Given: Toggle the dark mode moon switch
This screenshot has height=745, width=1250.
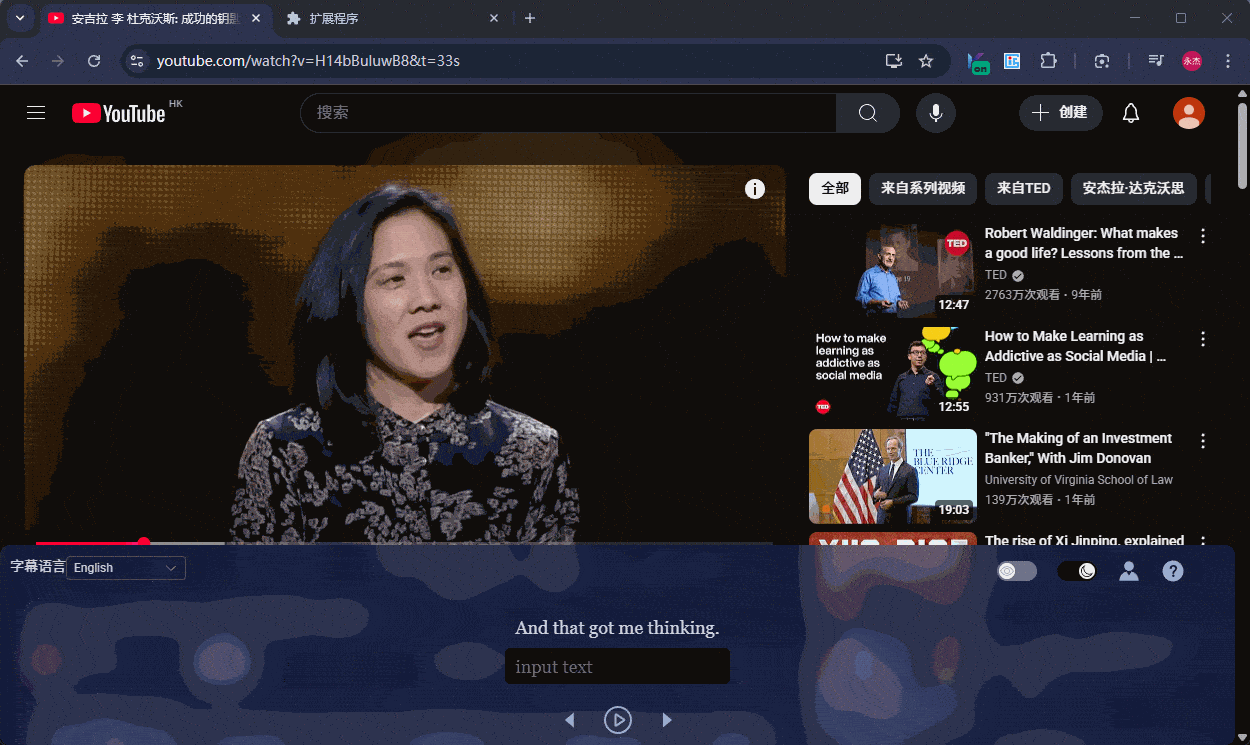Looking at the screenshot, I should 1077,571.
